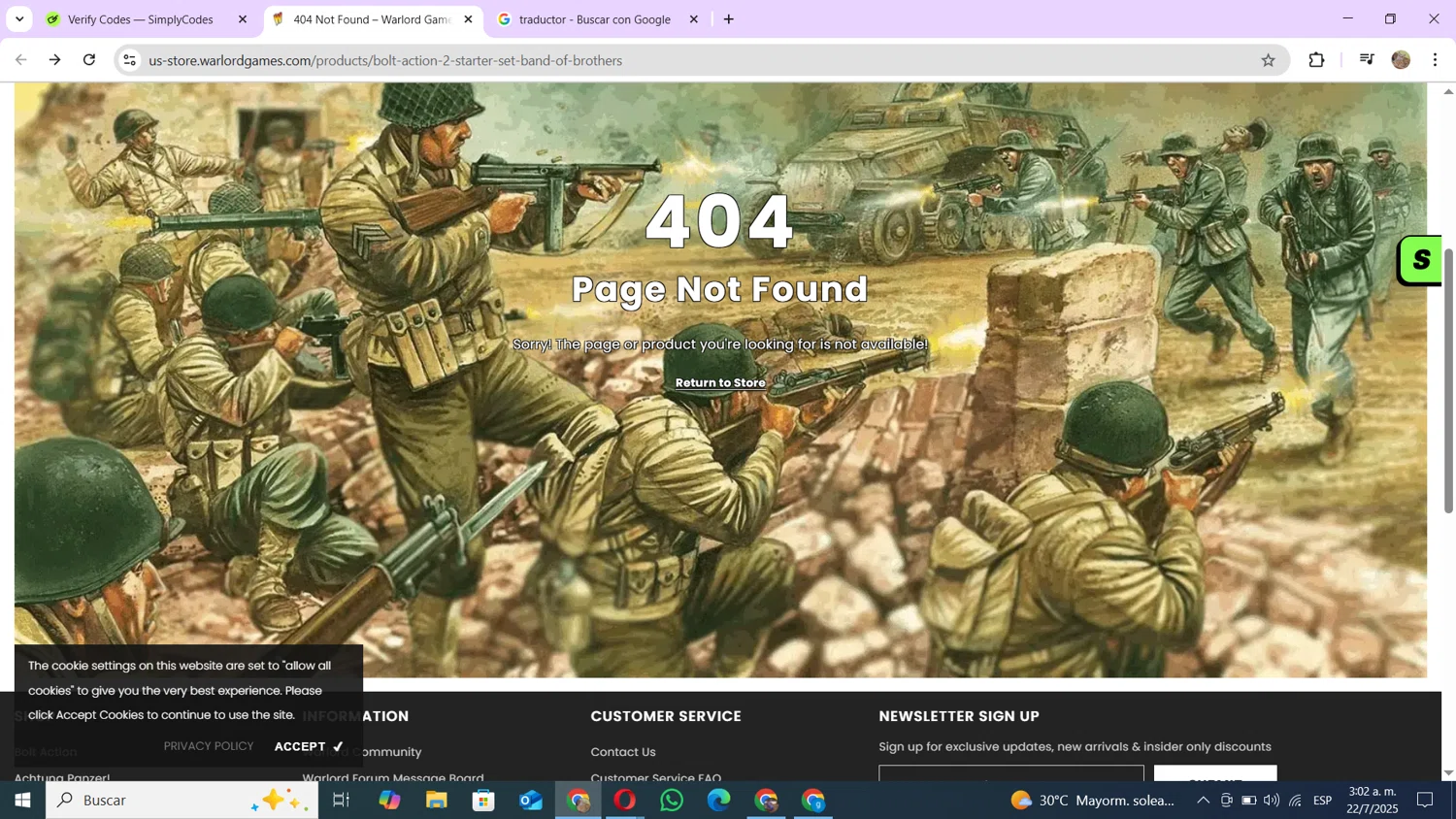Open Task View on the taskbar
Screen dimensions: 1456x819
coord(341,801)
